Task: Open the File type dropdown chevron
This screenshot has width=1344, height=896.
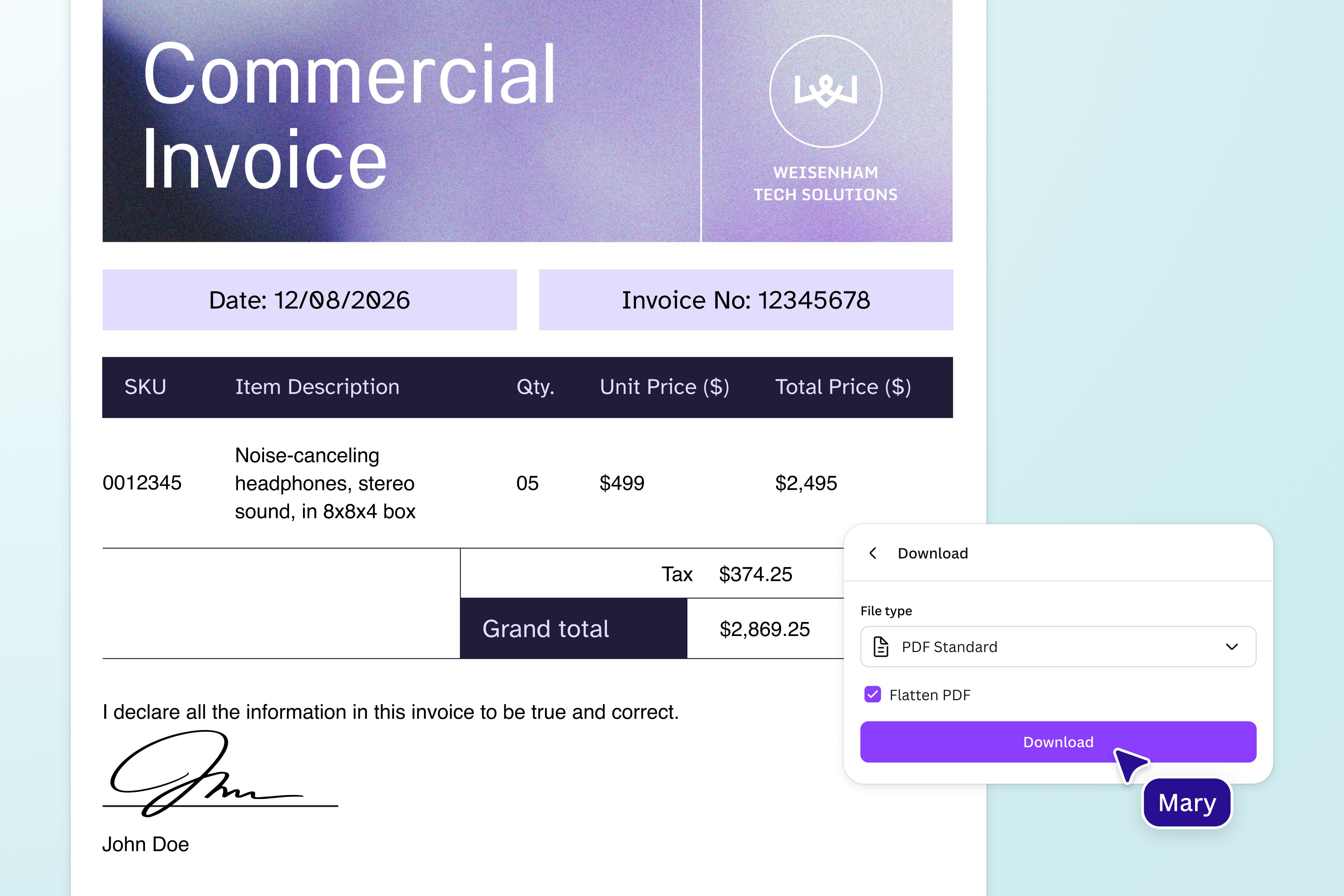Action: (x=1231, y=647)
